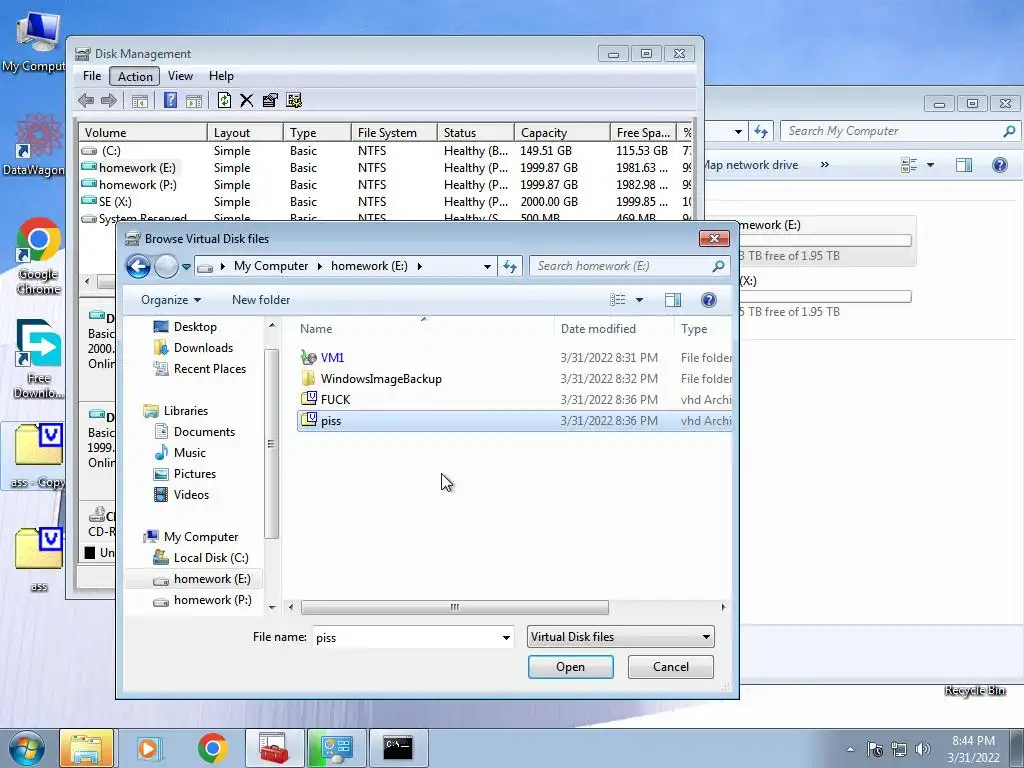
Task: Click the Refresh icon in Disk Management toolbar
Action: [224, 100]
